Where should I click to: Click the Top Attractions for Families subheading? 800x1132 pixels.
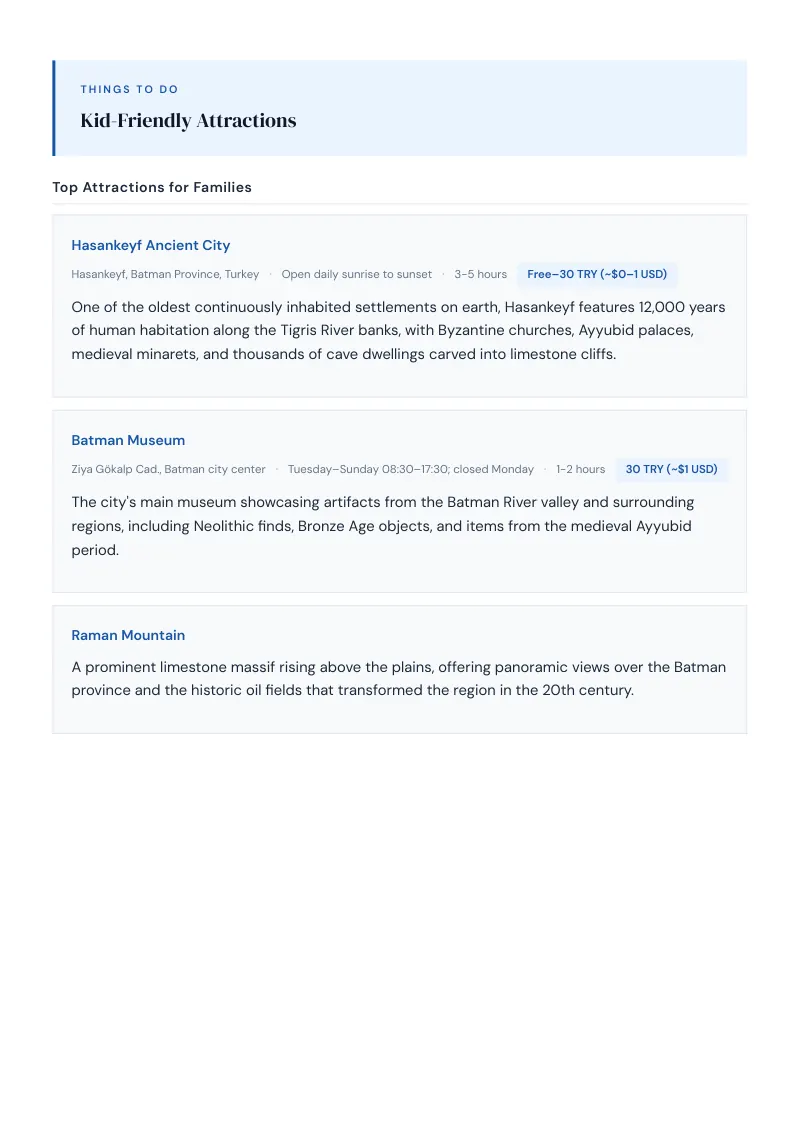tap(152, 187)
